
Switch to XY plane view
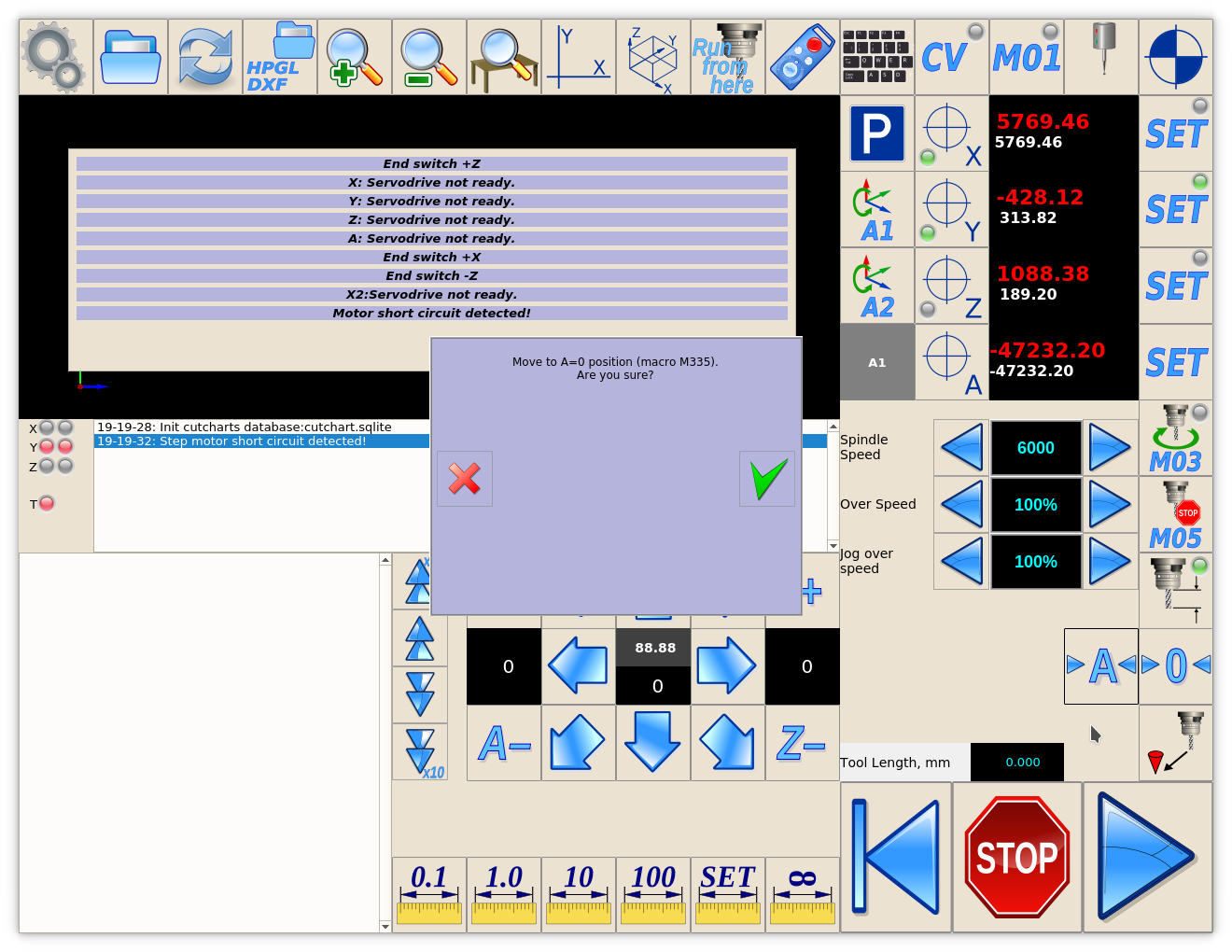(579, 57)
